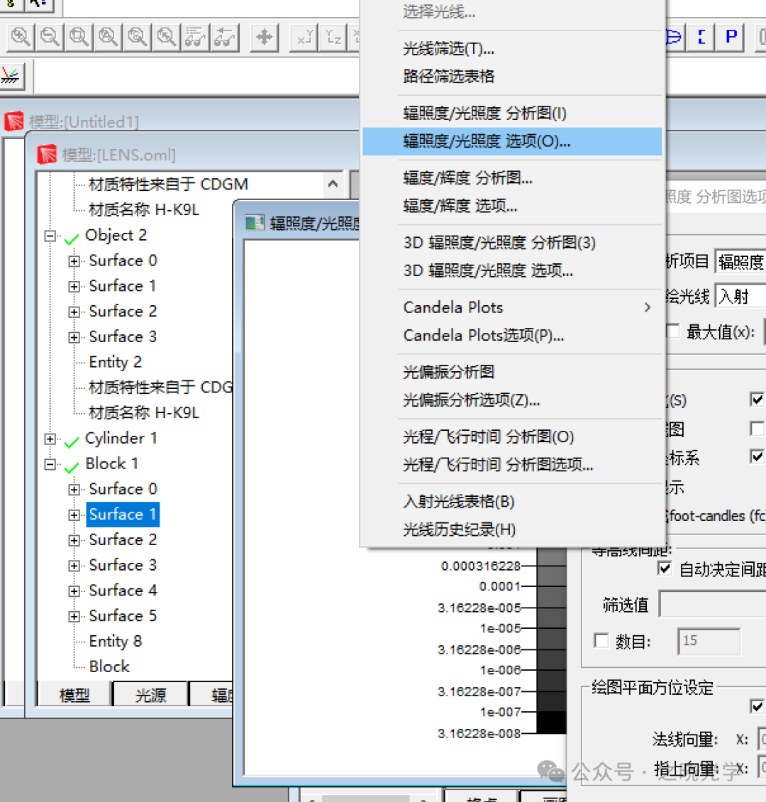
Task: Enable the 数目 checkbox
Action: [x=601, y=640]
